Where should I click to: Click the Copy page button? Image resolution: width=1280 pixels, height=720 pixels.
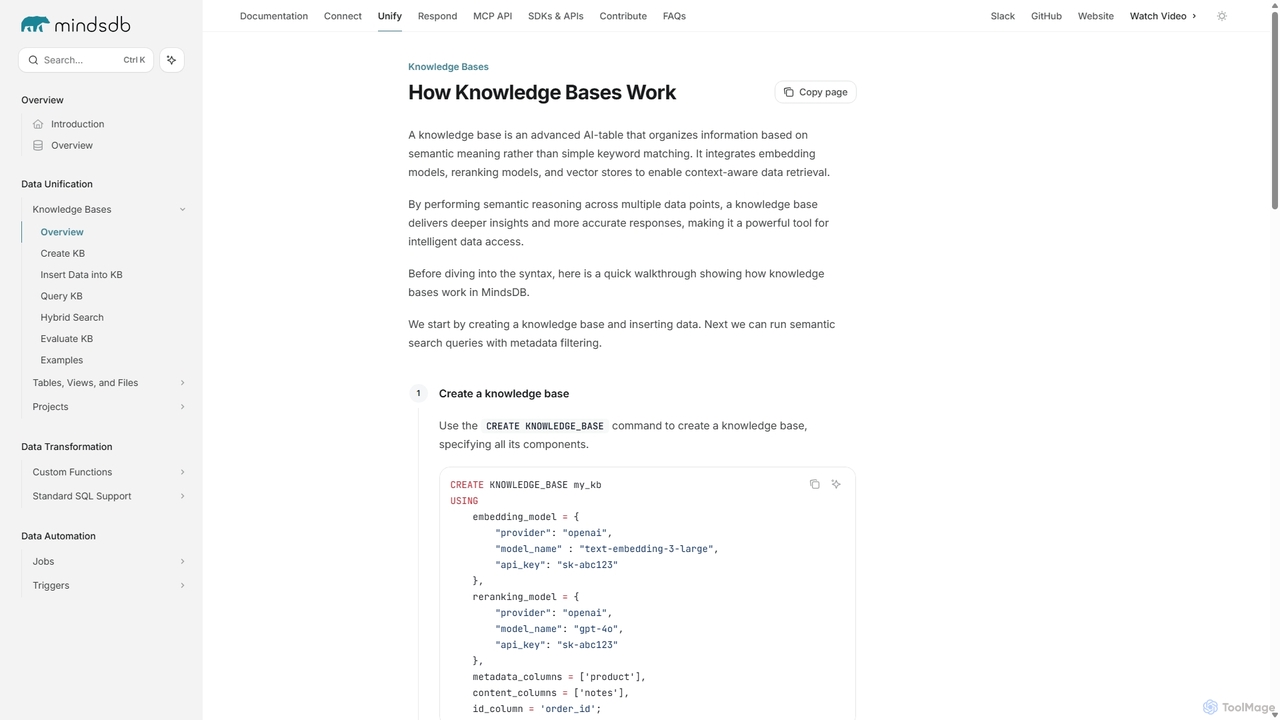[x=815, y=92]
